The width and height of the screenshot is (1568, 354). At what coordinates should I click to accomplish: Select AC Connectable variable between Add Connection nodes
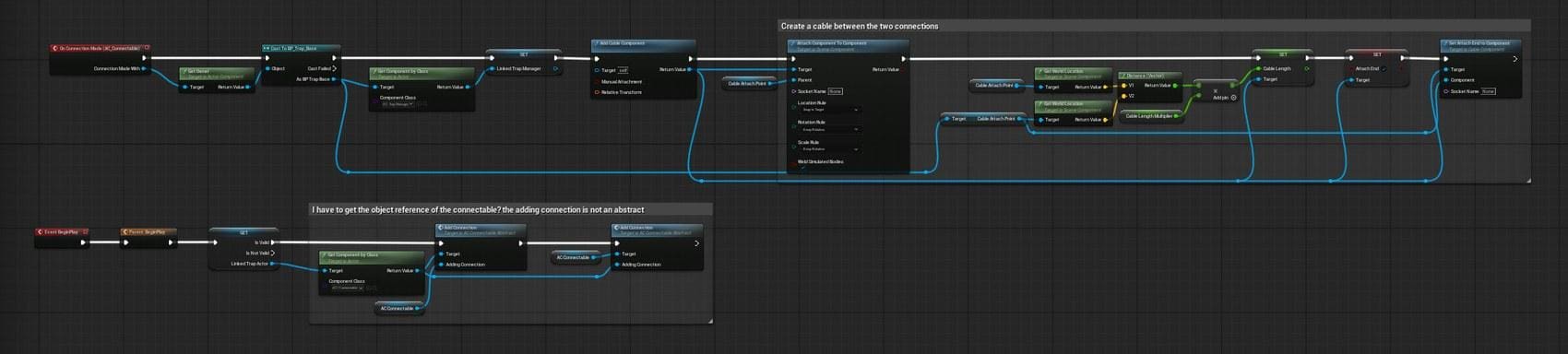pyautogui.click(x=576, y=257)
